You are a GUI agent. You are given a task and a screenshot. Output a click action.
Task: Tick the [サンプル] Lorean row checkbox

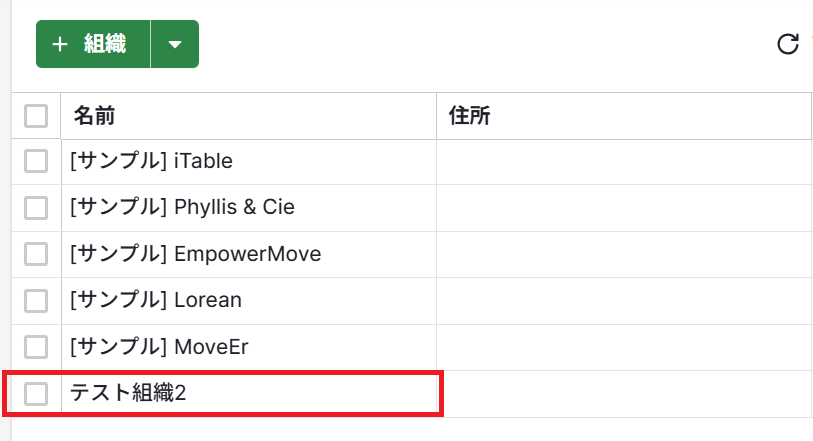click(x=36, y=300)
